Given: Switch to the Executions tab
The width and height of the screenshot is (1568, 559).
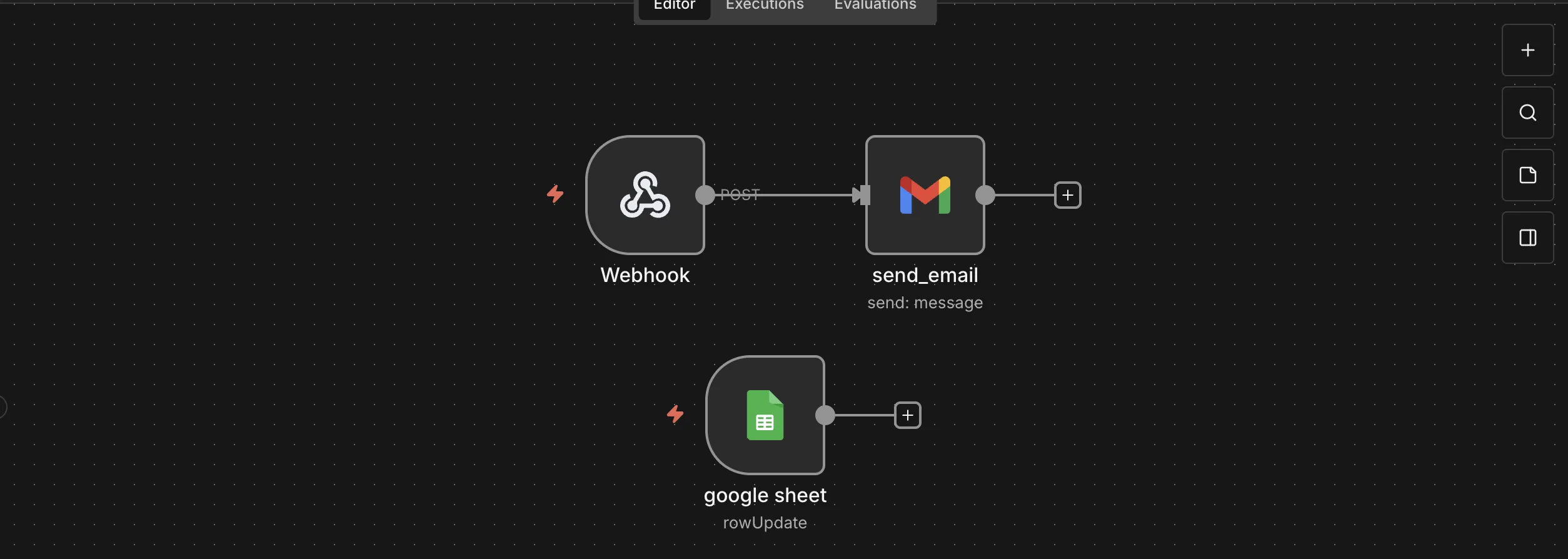Looking at the screenshot, I should coord(765,6).
